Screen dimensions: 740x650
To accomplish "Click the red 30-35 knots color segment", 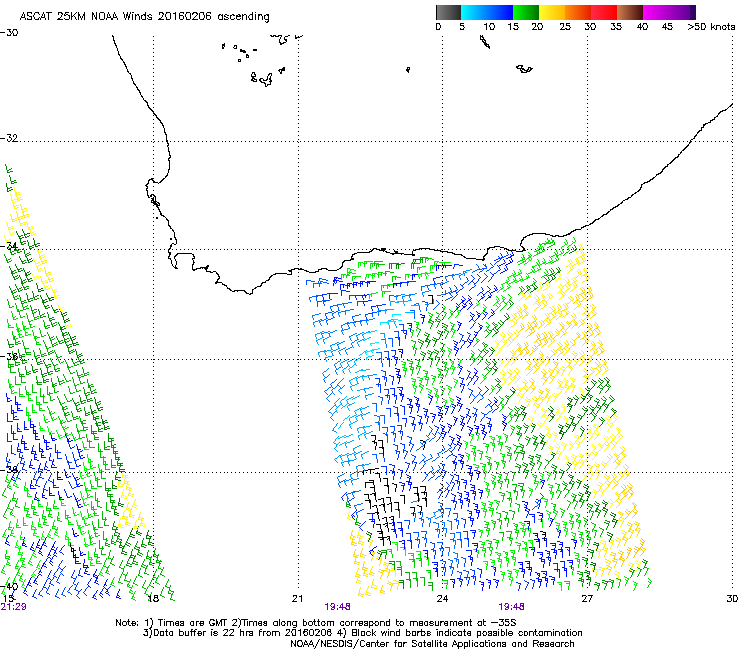I will pos(604,12).
